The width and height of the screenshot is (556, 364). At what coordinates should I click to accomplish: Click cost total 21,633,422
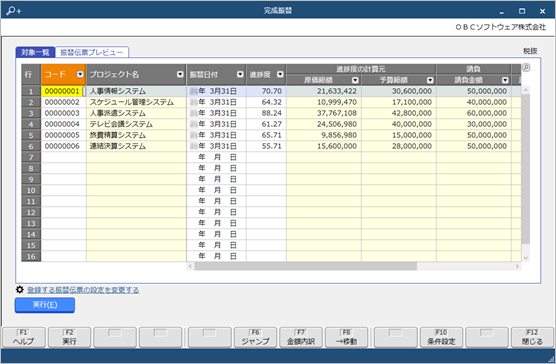[337, 91]
